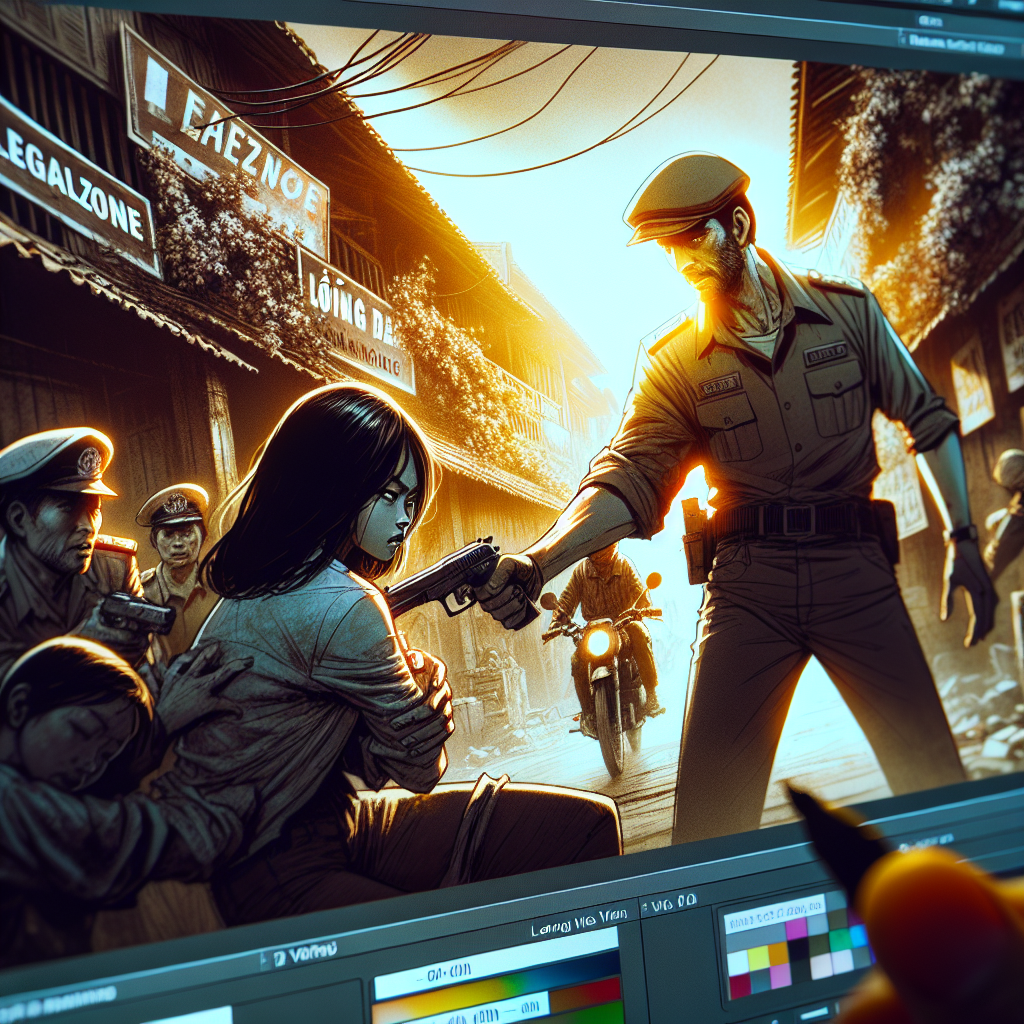Pick the magenta swatch in the palette
Screen dimensions: 1024x1024
pos(797,929)
